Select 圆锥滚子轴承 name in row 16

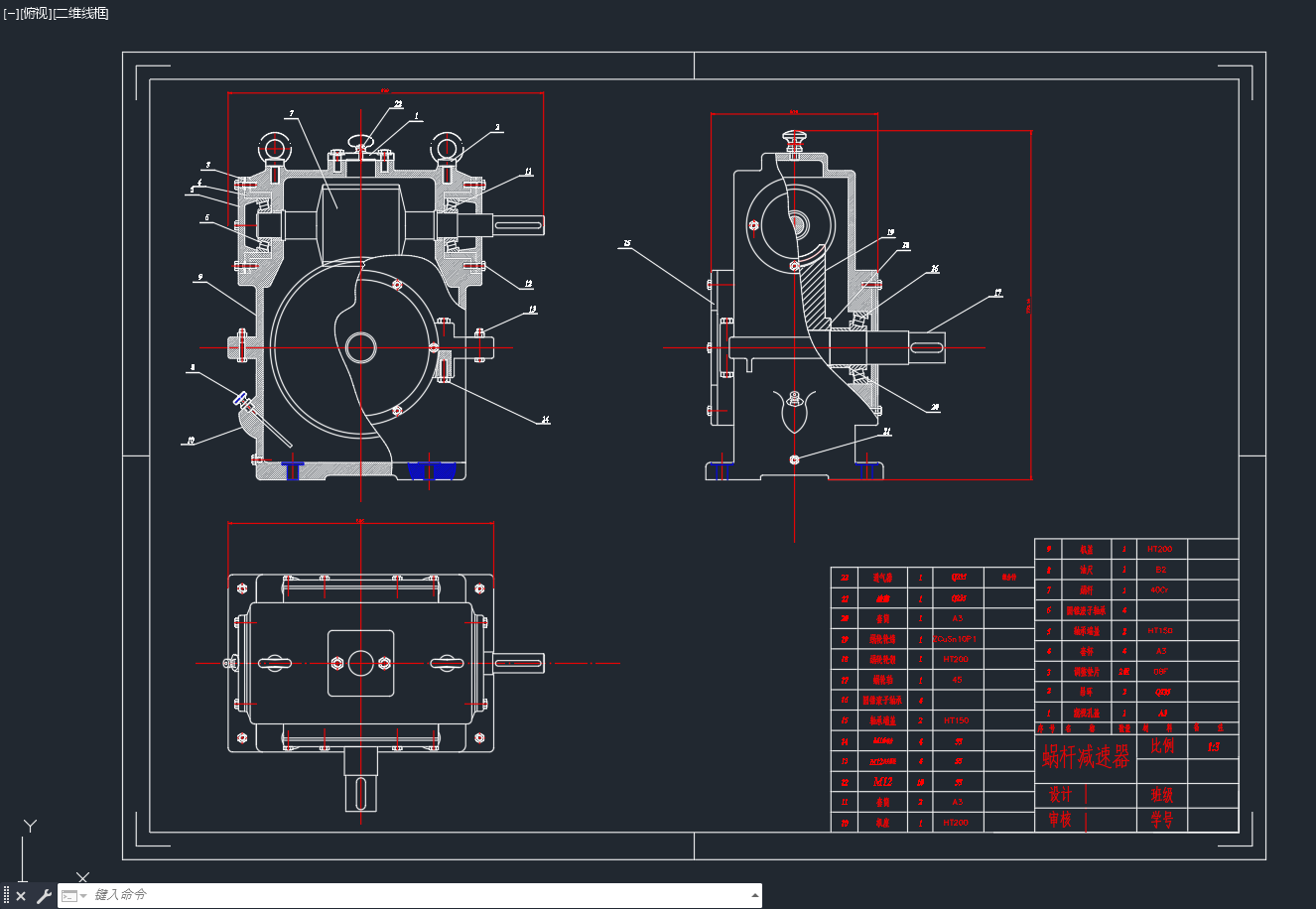(882, 701)
